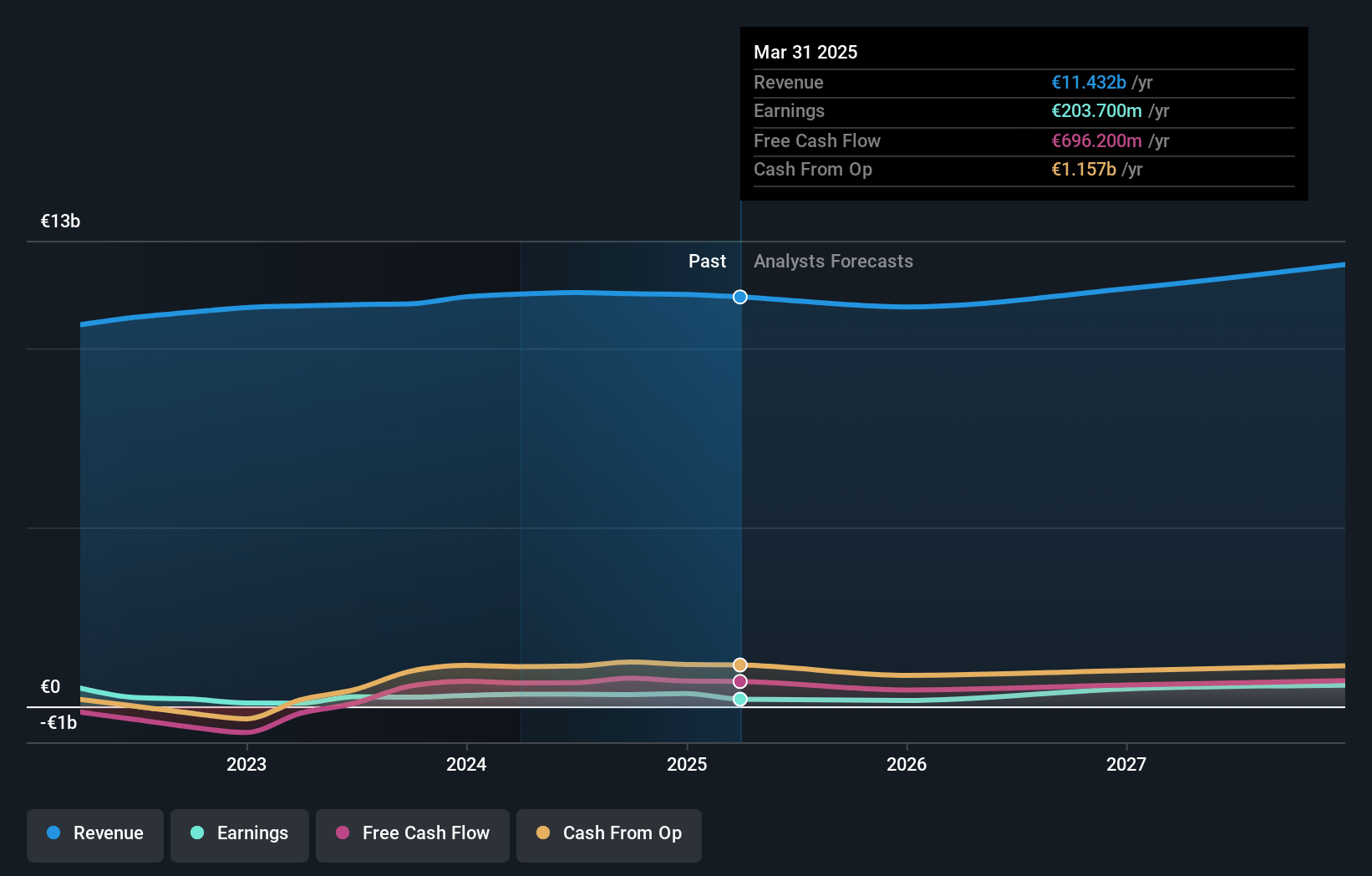Image resolution: width=1372 pixels, height=876 pixels.
Task: Click the €696.200m free cash flow value
Action: coord(1096,141)
